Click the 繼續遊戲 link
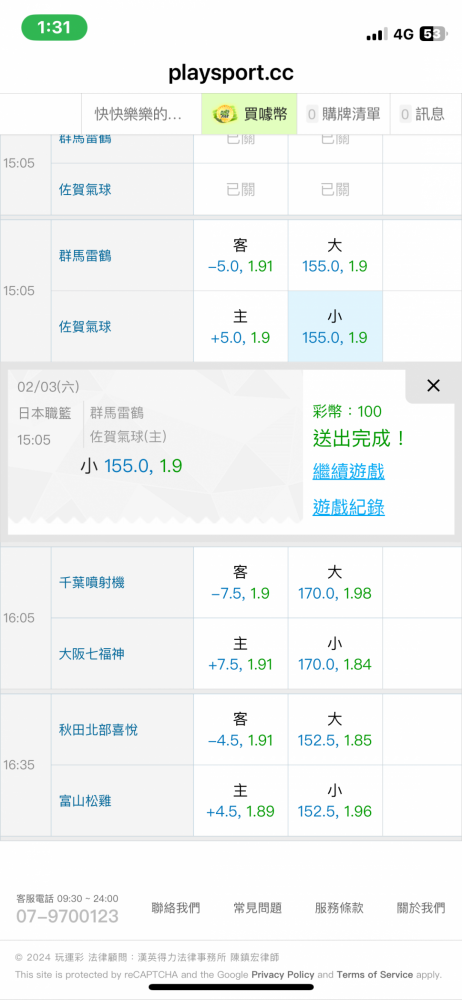The height and width of the screenshot is (1000, 462). click(x=348, y=472)
